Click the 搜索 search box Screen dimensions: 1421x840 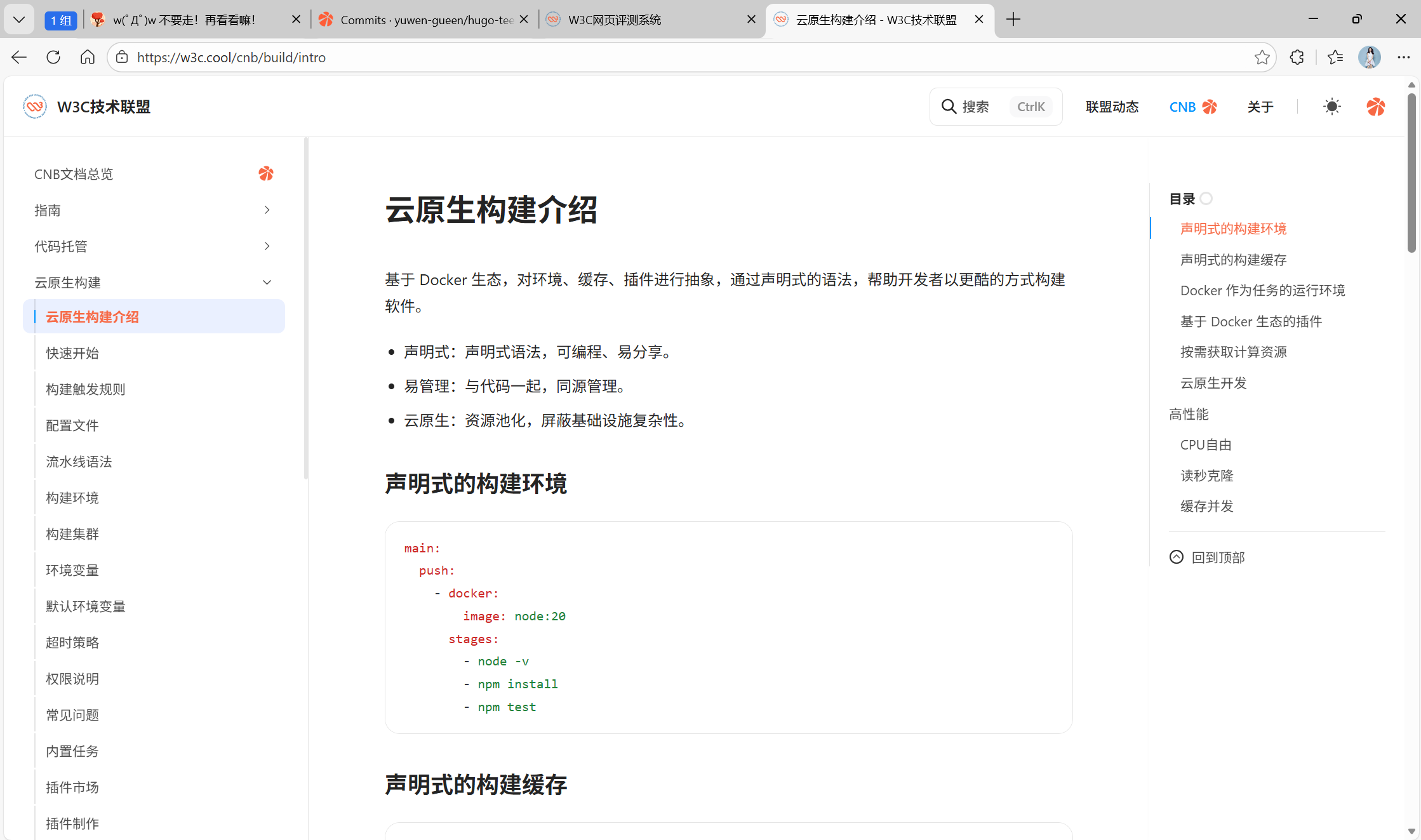(x=995, y=107)
